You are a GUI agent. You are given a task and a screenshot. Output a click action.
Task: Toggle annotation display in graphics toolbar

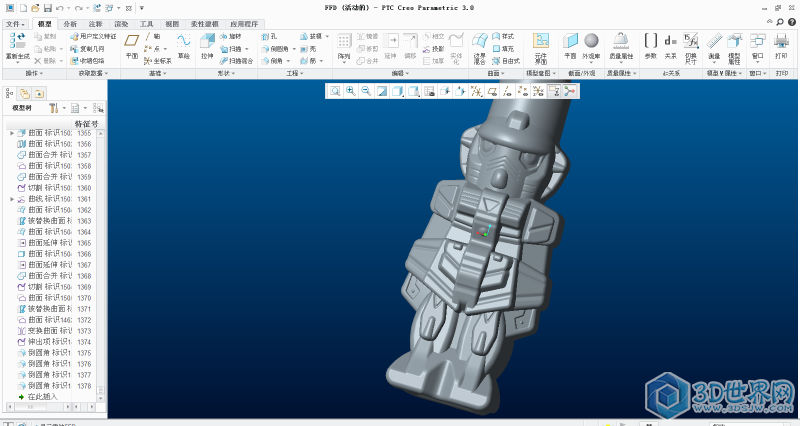coord(554,91)
